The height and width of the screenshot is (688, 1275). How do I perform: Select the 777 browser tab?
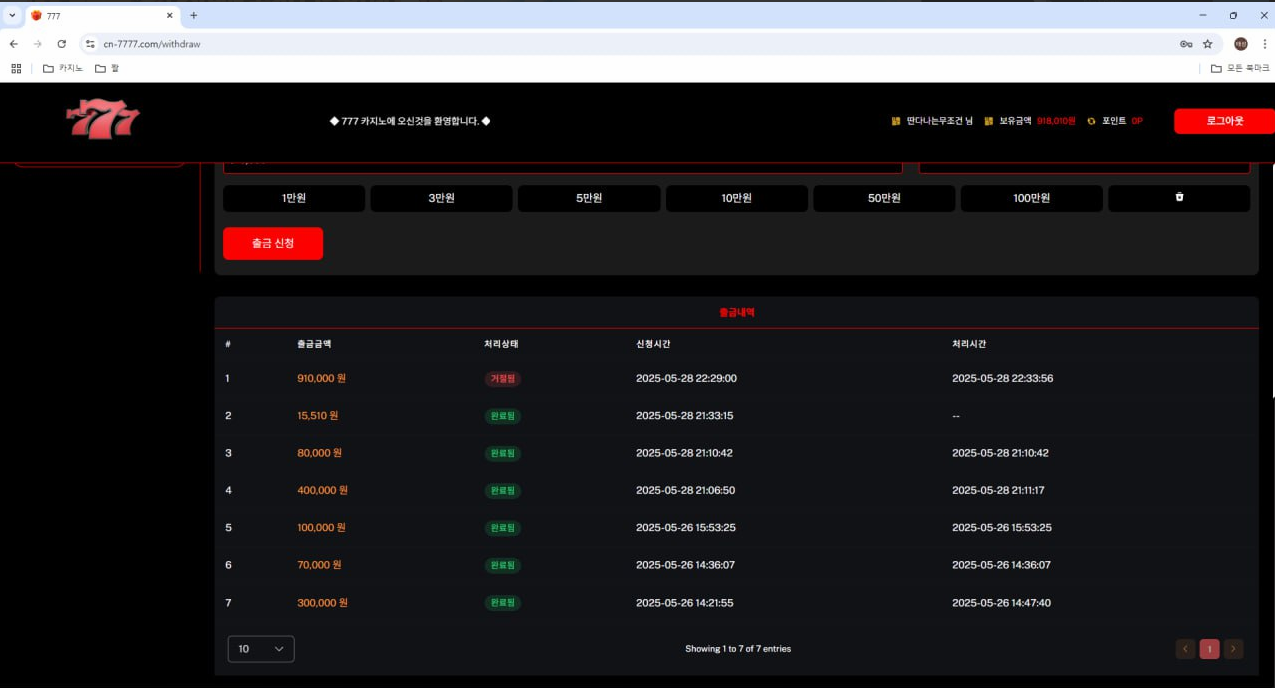tap(100, 16)
